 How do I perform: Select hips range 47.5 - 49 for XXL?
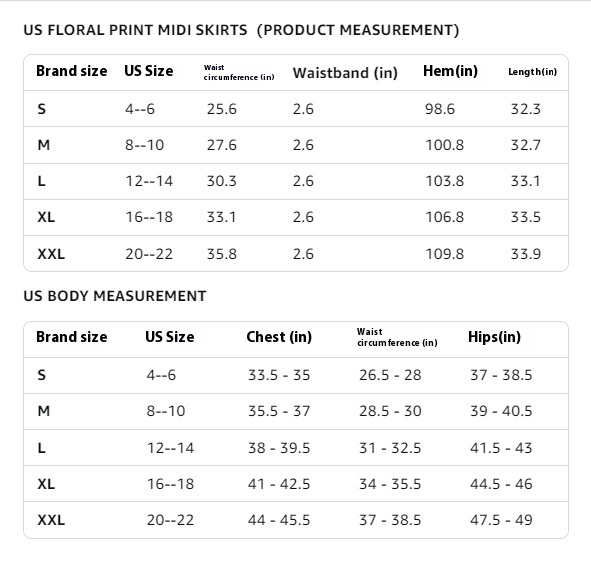click(x=501, y=520)
